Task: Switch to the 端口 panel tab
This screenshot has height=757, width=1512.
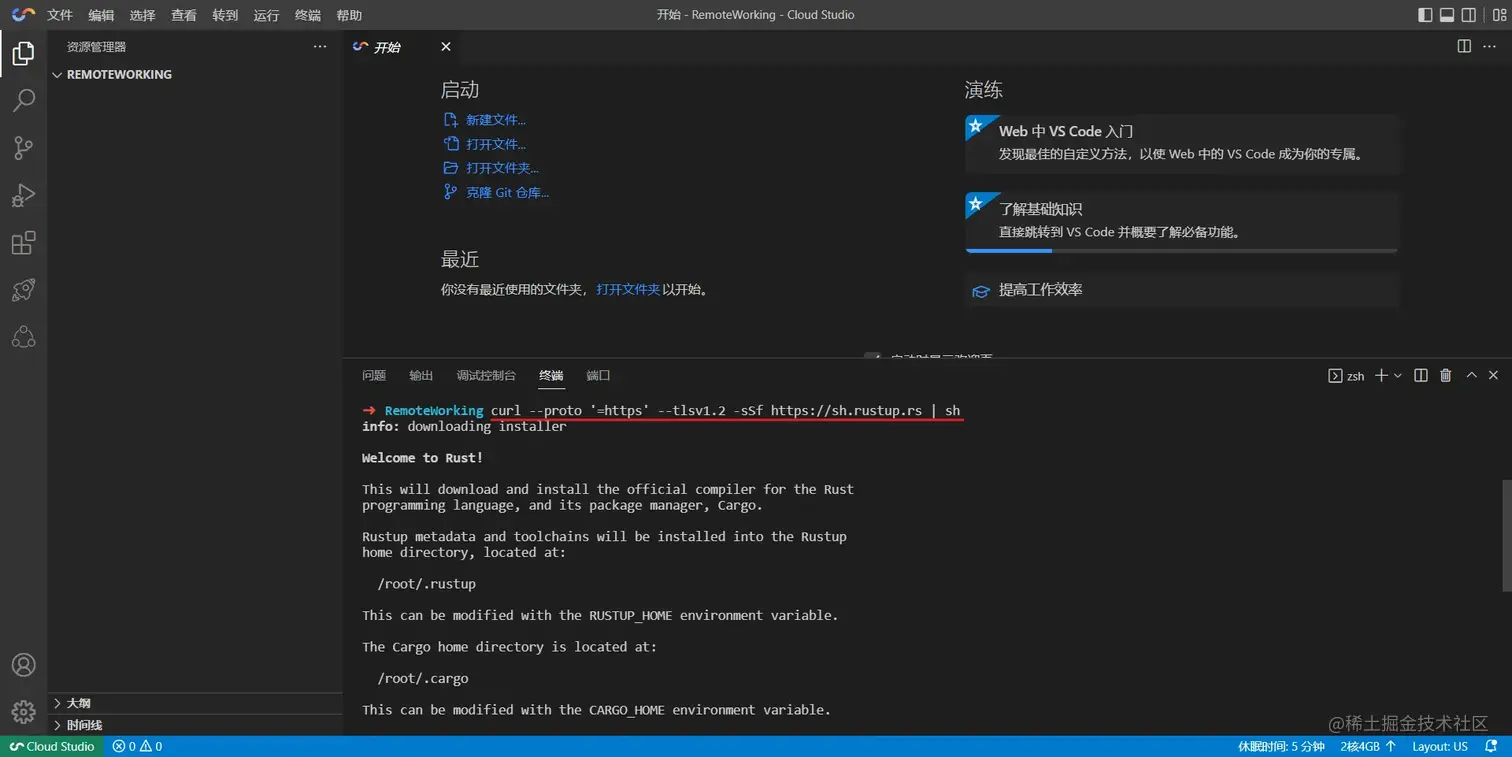Action: tap(598, 376)
